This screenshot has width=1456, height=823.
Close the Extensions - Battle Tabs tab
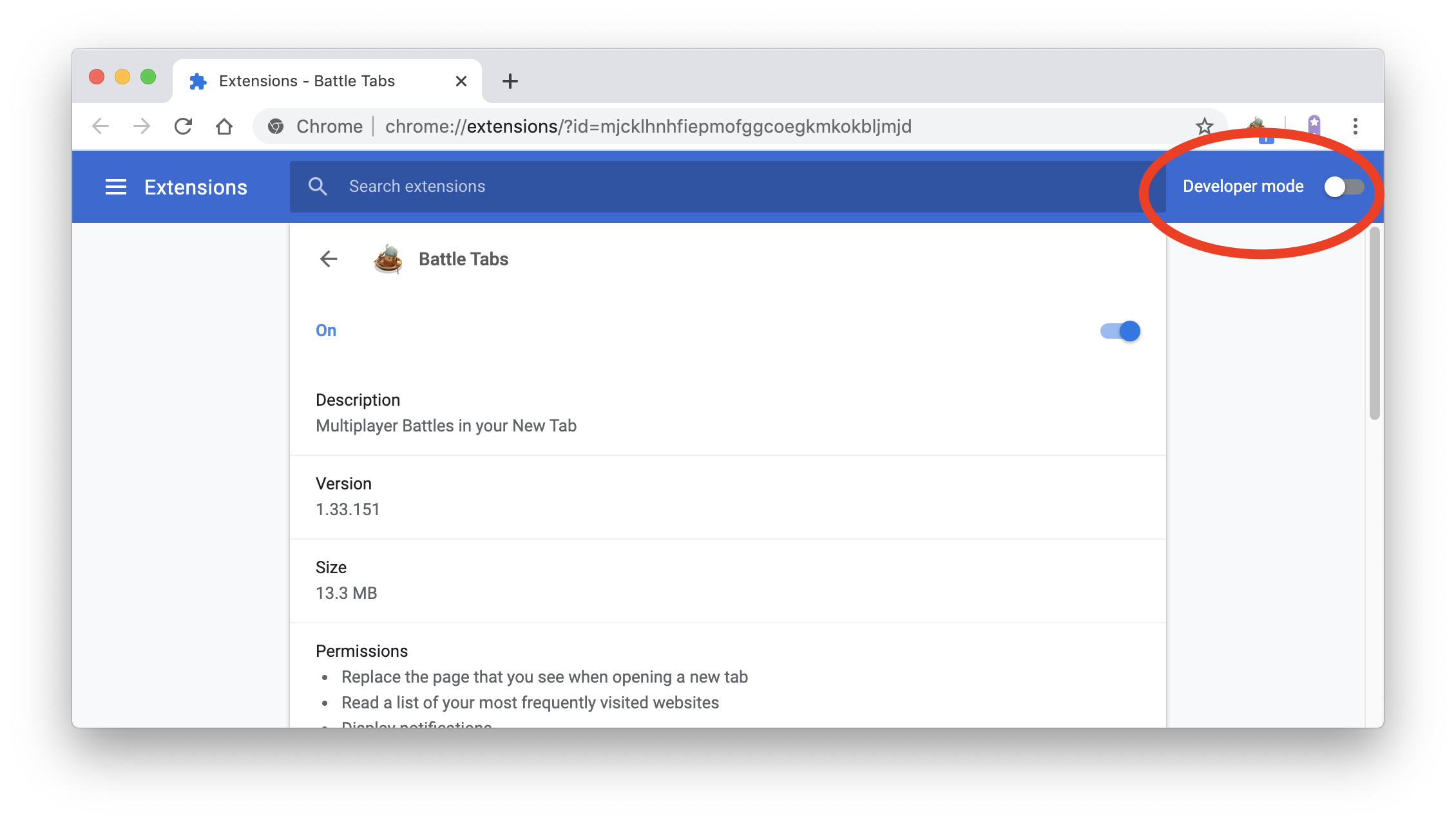pyautogui.click(x=461, y=81)
